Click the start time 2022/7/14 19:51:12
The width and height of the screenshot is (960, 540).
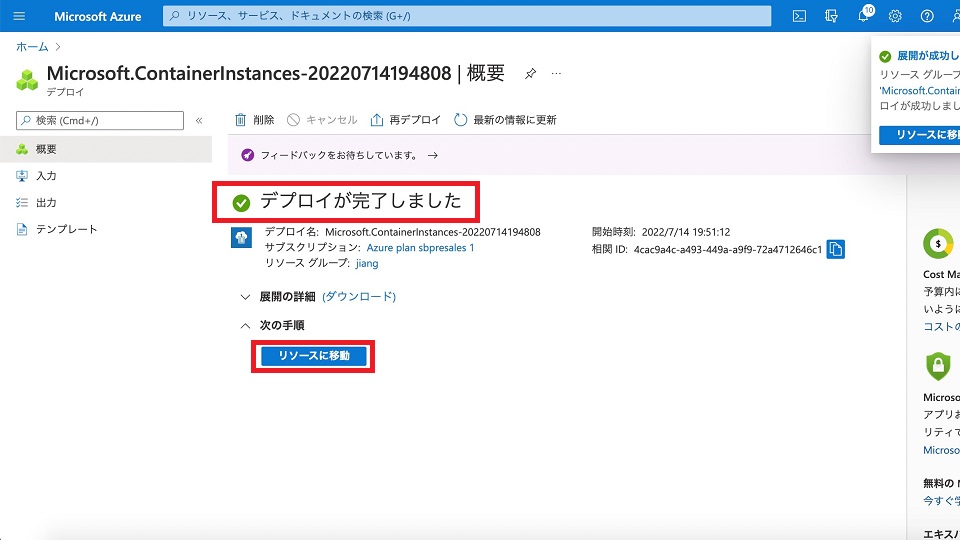click(x=686, y=232)
